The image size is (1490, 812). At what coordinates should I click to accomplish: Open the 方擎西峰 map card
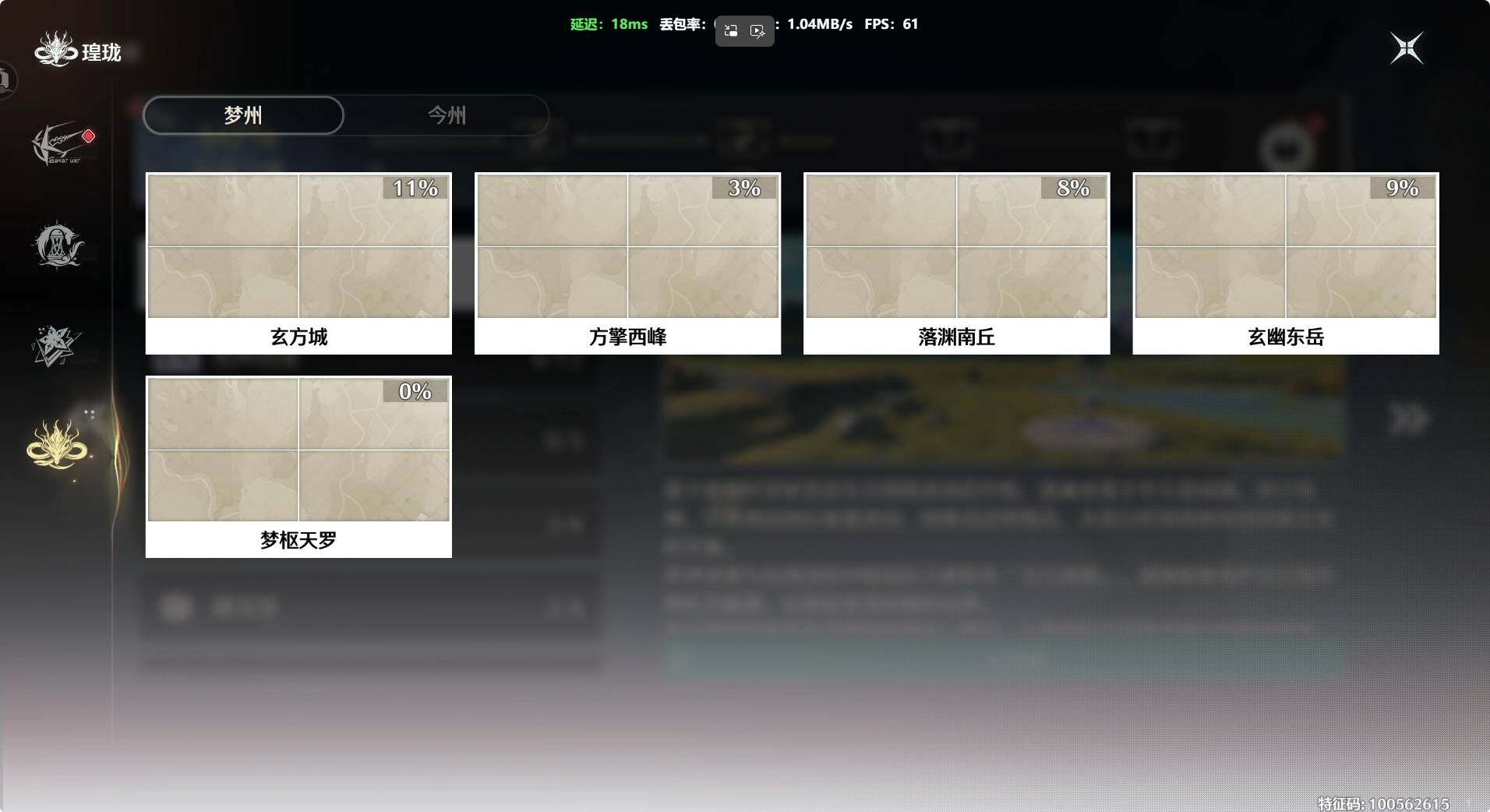pos(627,263)
